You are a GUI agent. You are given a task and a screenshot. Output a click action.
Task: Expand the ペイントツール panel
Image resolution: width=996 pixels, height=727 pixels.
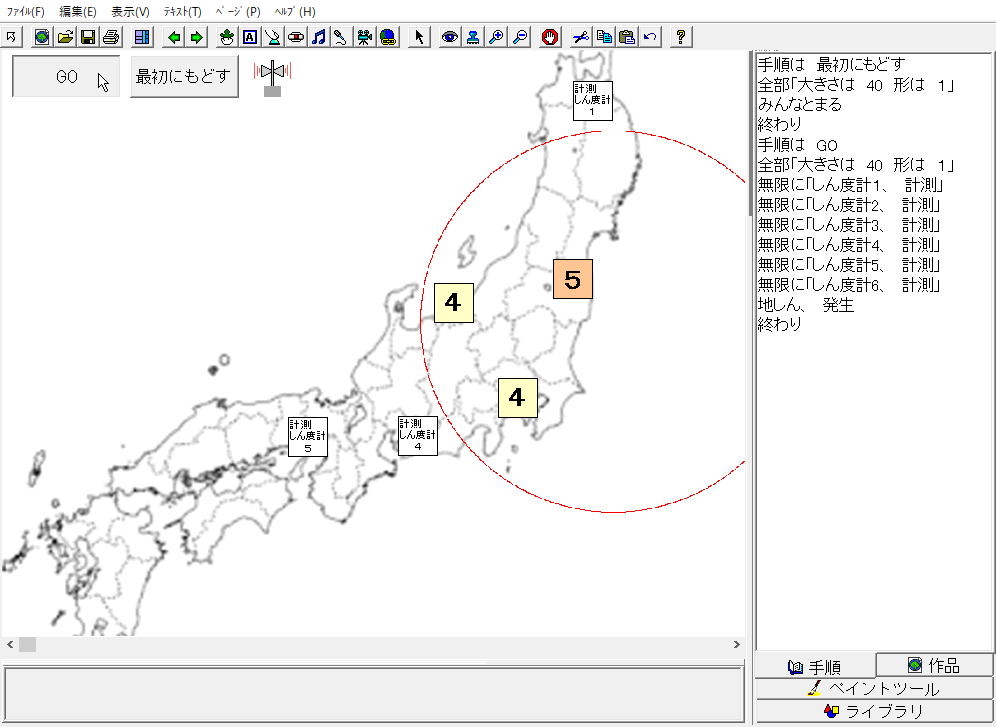[874, 688]
